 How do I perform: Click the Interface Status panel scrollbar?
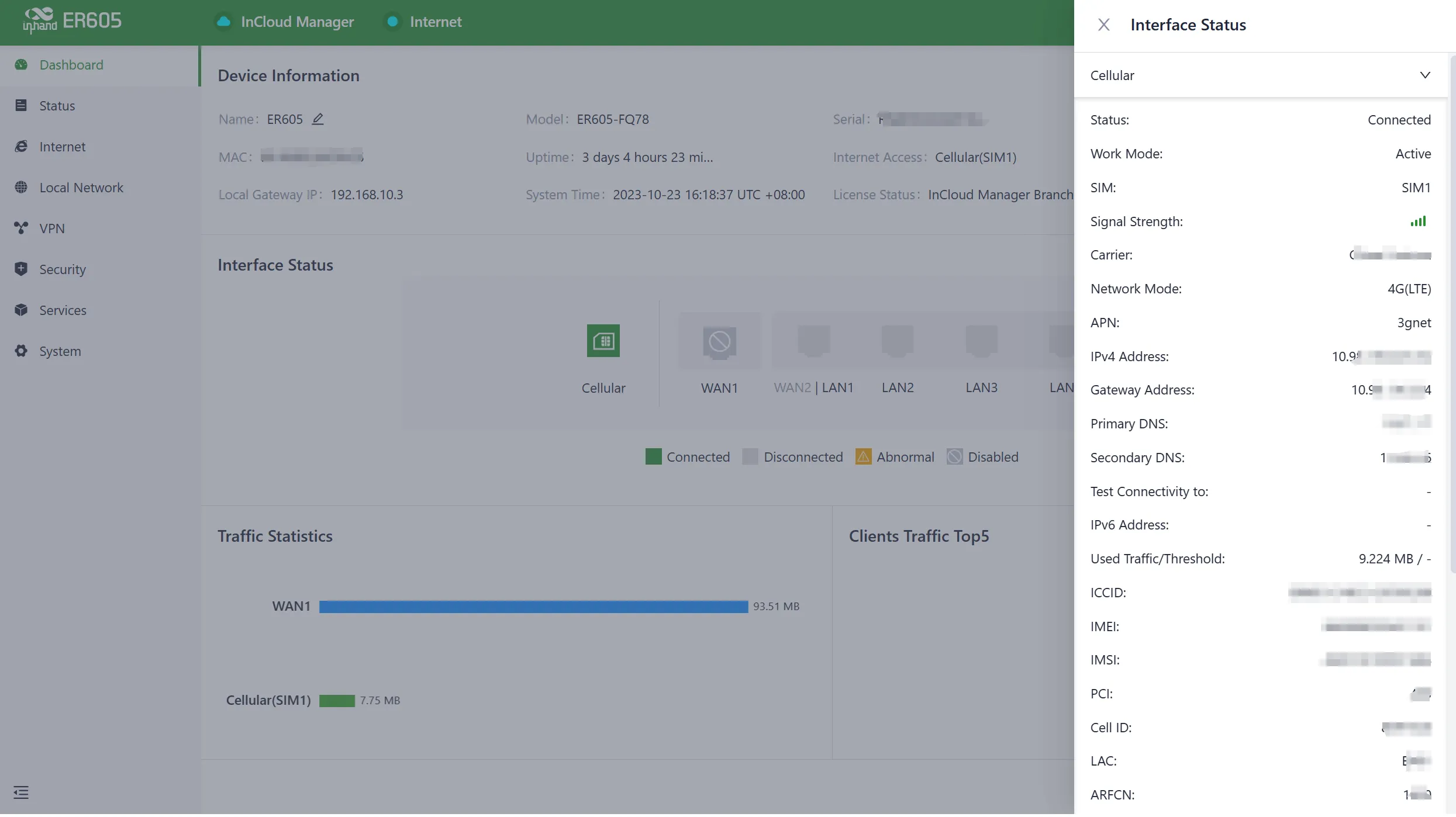point(1452,316)
